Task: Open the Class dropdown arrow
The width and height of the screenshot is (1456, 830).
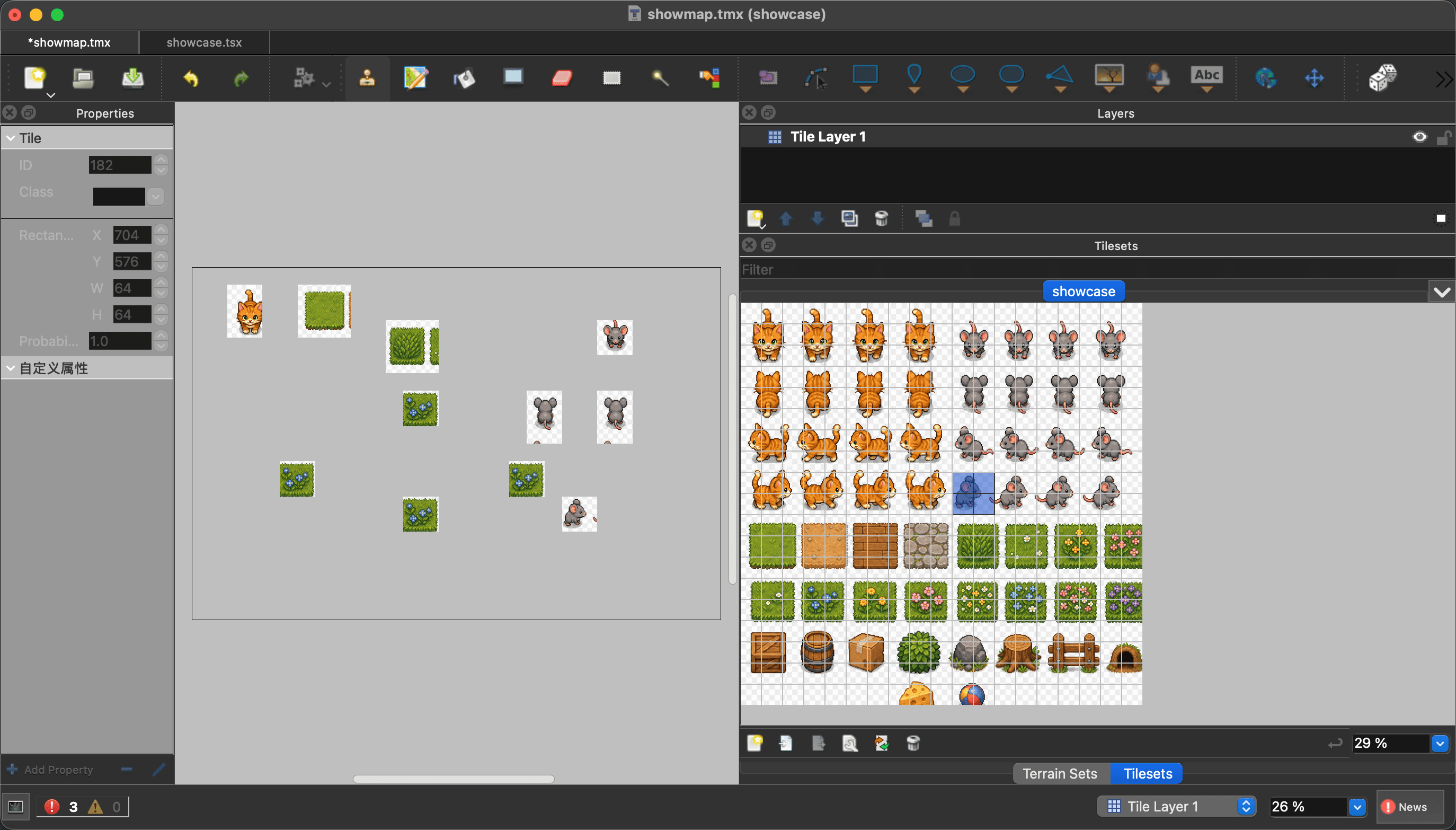Action: point(156,197)
